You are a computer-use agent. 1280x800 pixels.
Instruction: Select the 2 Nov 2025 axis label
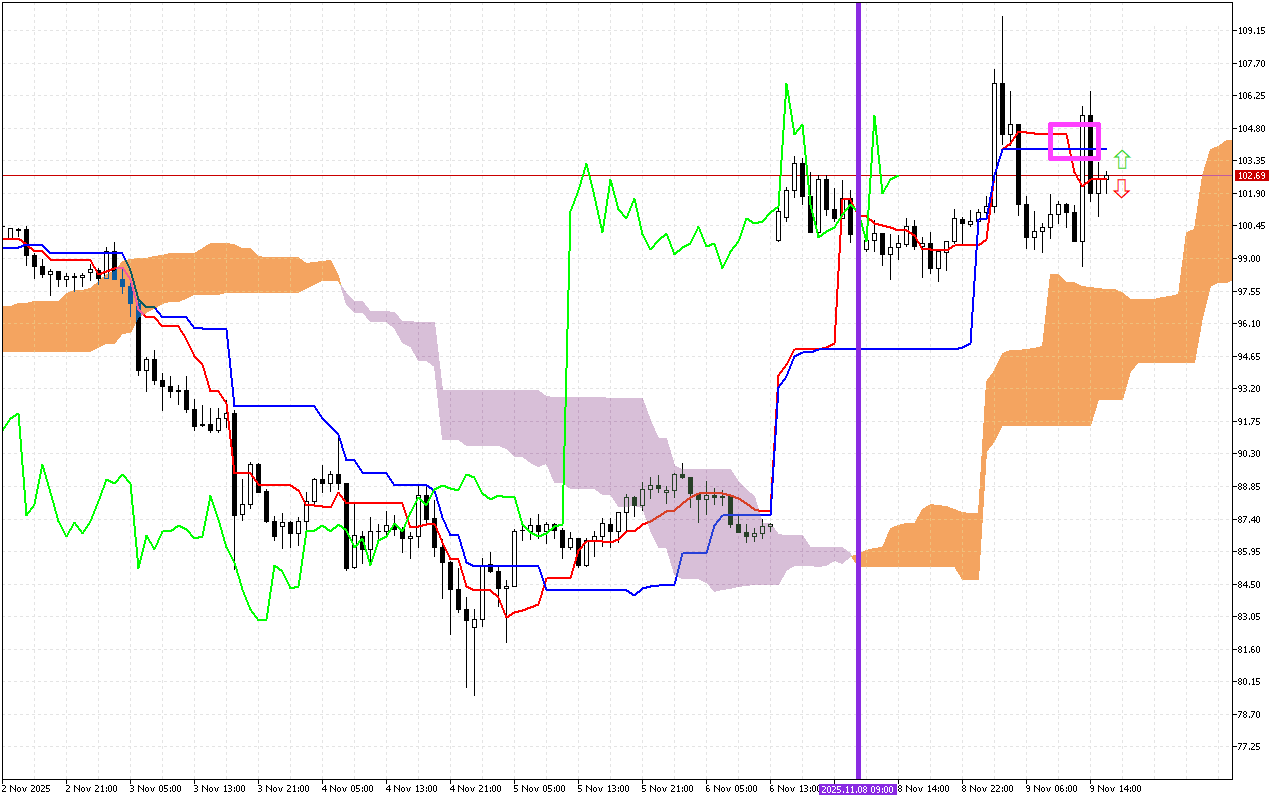pos(25,789)
